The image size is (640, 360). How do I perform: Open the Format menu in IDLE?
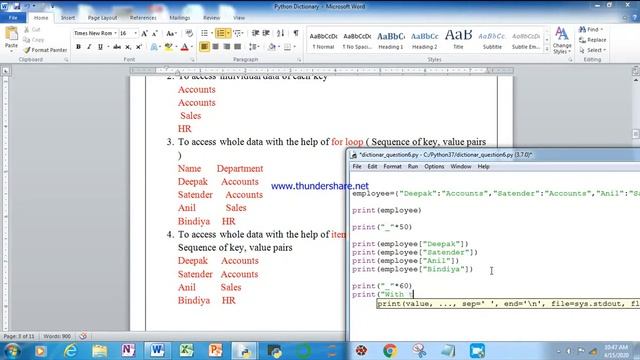[x=392, y=167]
